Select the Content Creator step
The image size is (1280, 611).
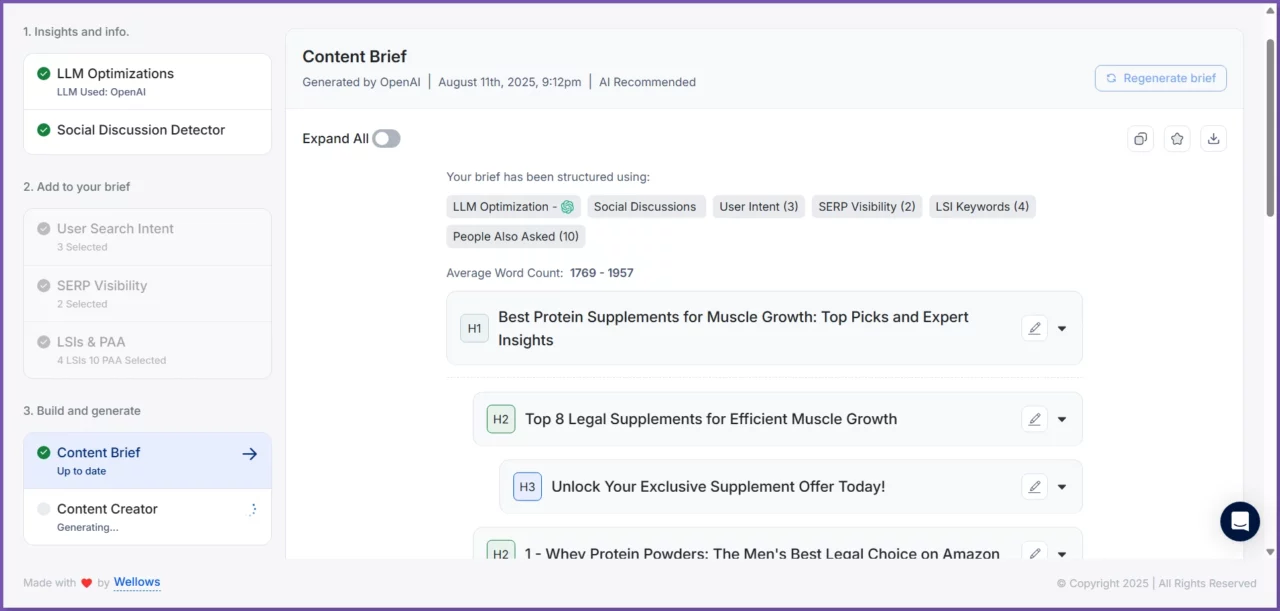107,509
